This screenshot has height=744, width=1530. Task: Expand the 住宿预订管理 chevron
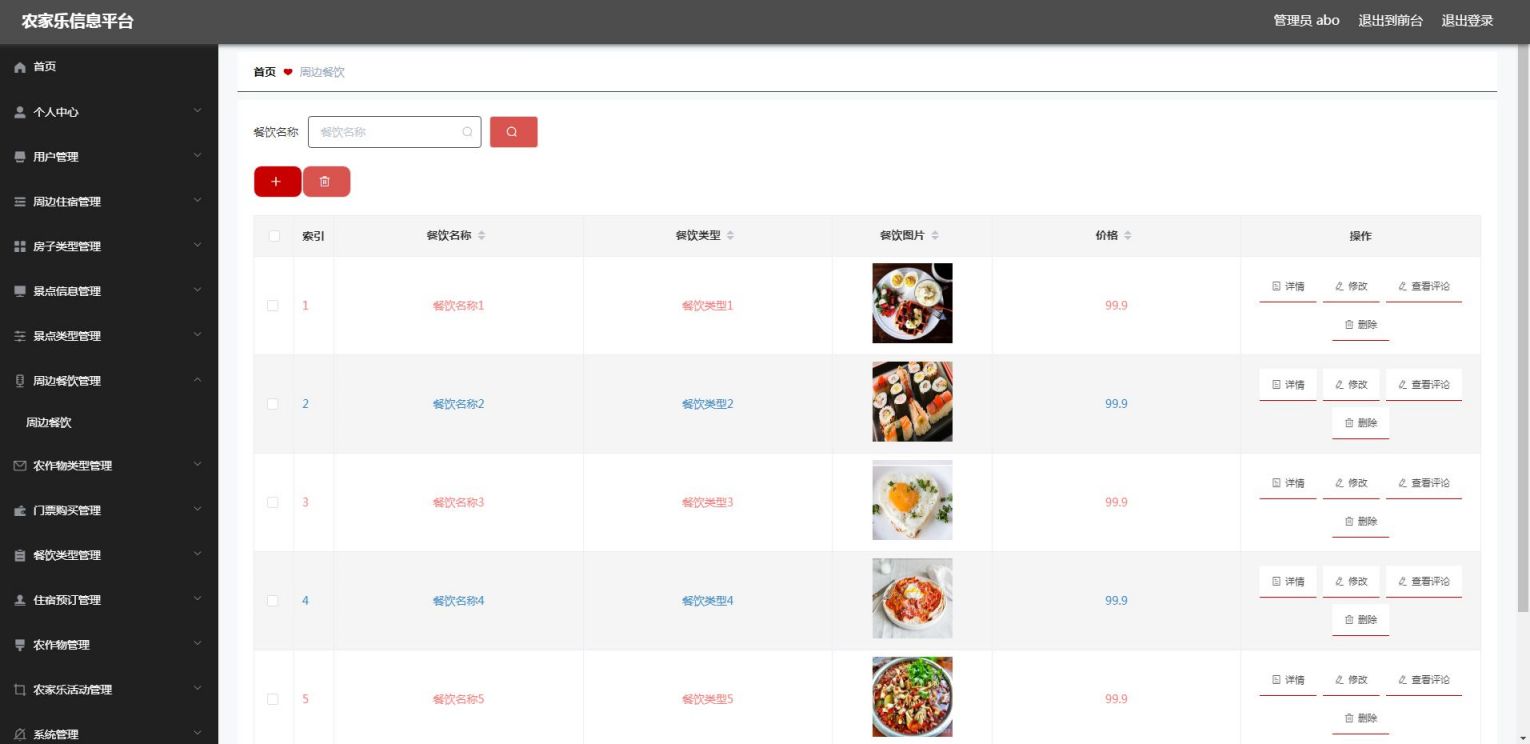198,600
